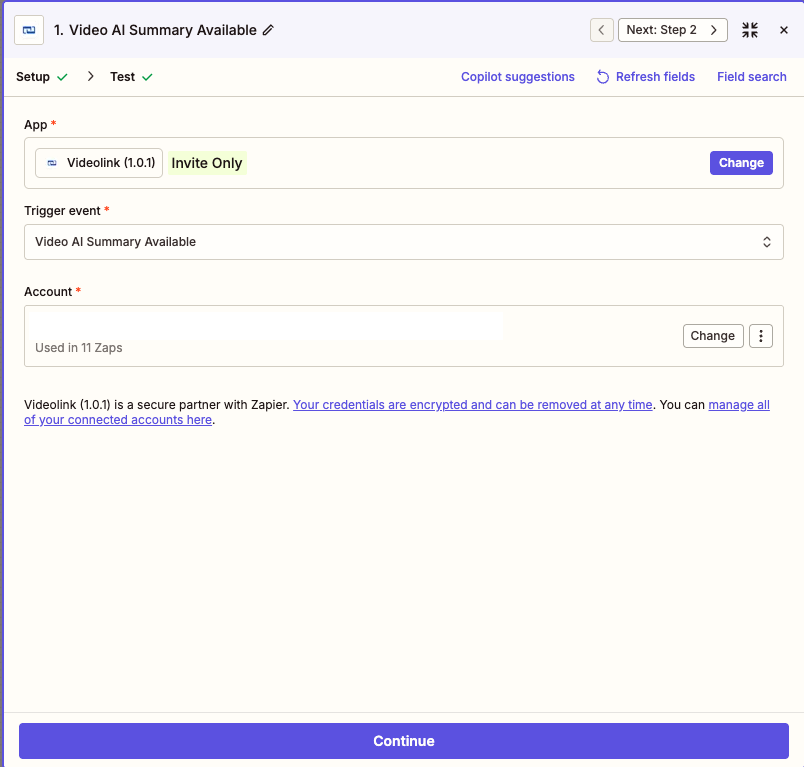Close the step editor with X

click(x=784, y=30)
